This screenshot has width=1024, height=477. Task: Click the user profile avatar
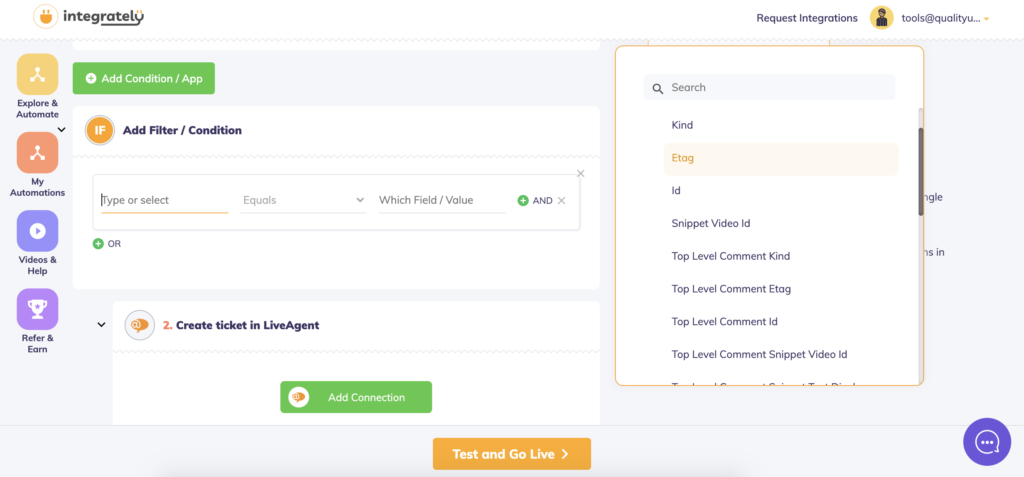[881, 18]
